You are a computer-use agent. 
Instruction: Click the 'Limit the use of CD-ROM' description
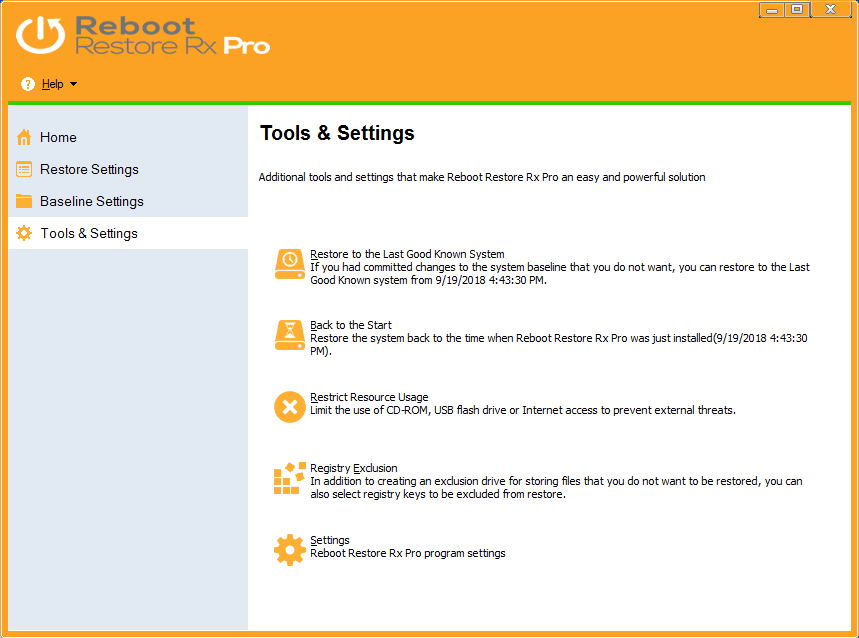coord(523,410)
